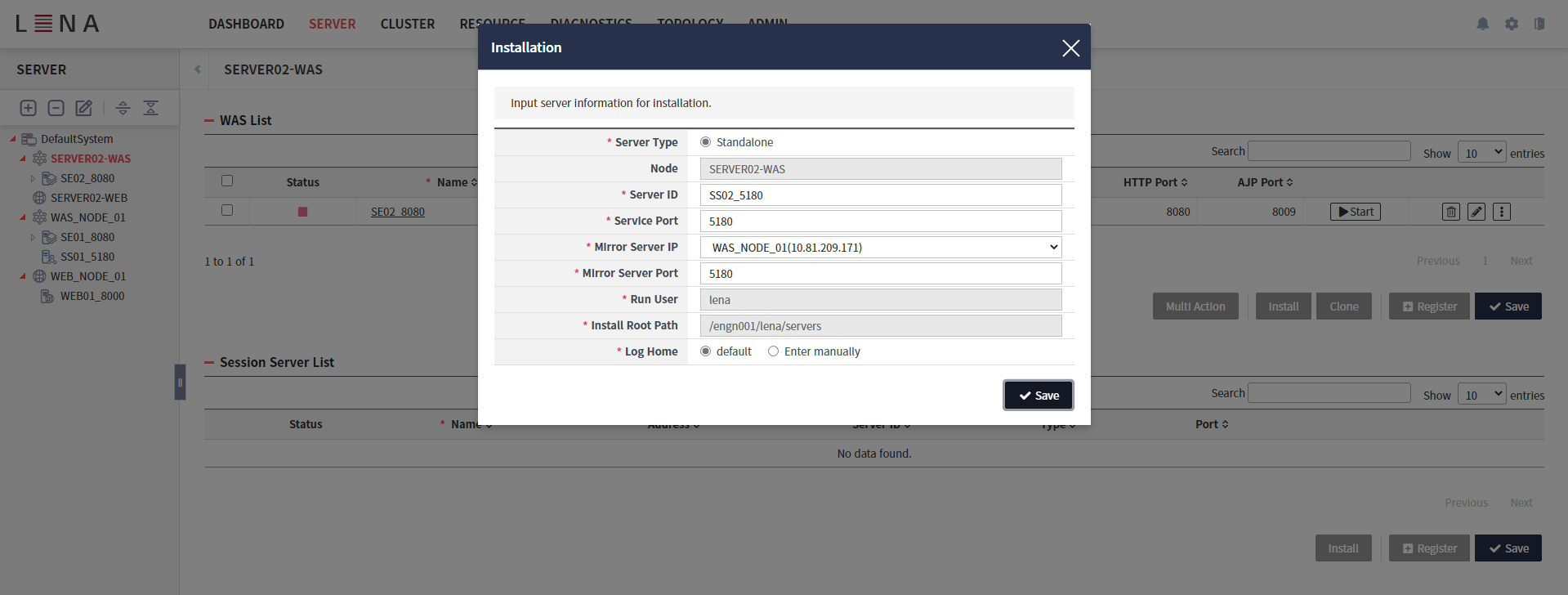Click the expand all tree icon
The width and height of the screenshot is (1568, 595).
pos(123,108)
